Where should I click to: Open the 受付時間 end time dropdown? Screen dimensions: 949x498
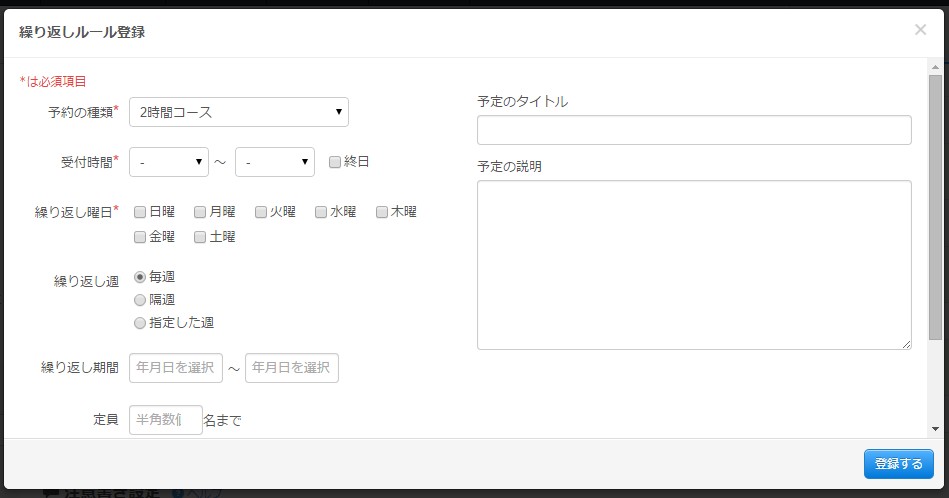275,162
